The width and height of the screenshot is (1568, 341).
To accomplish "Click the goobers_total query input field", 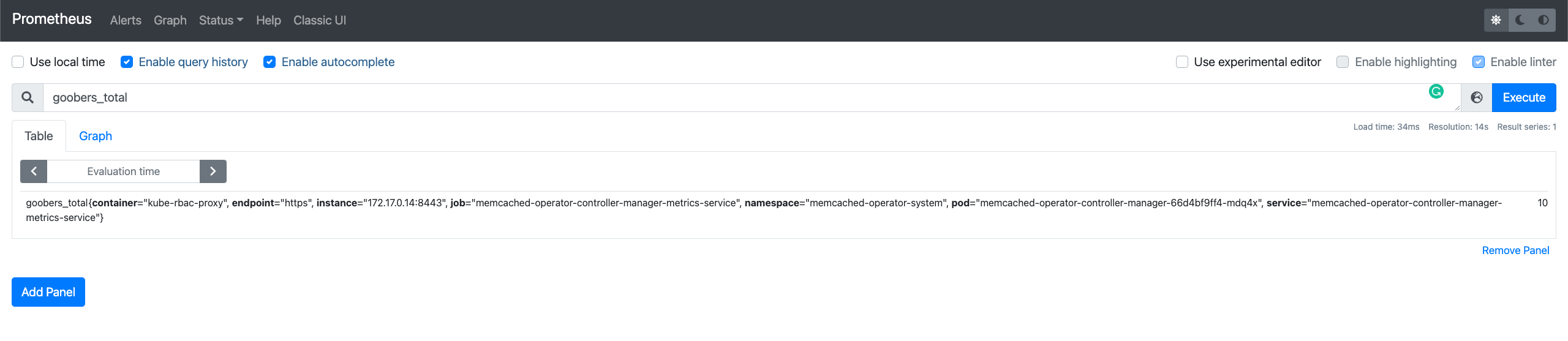I will coord(735,97).
